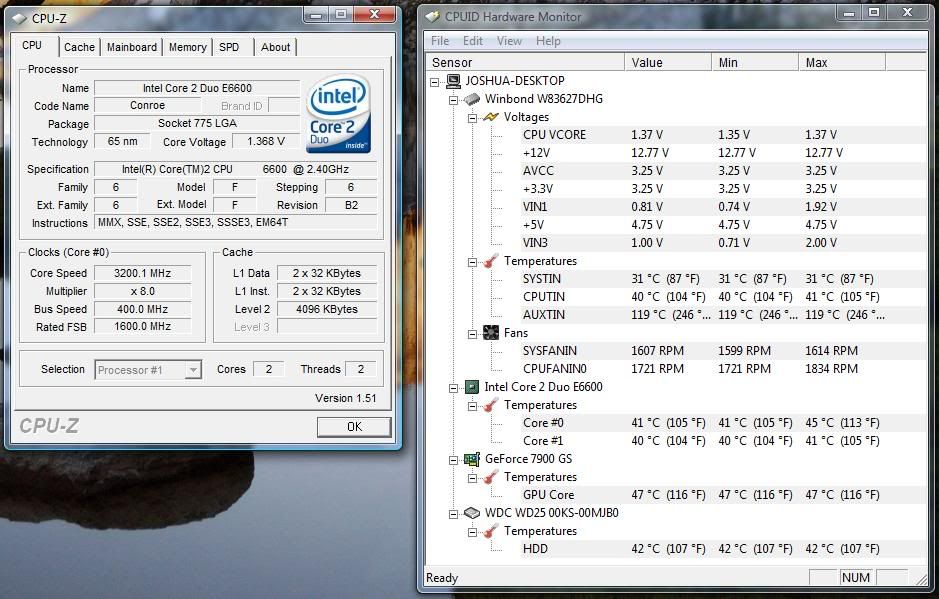Click the thermometer icon next to Winbond Temperatures
This screenshot has width=939, height=599.
pos(491,261)
